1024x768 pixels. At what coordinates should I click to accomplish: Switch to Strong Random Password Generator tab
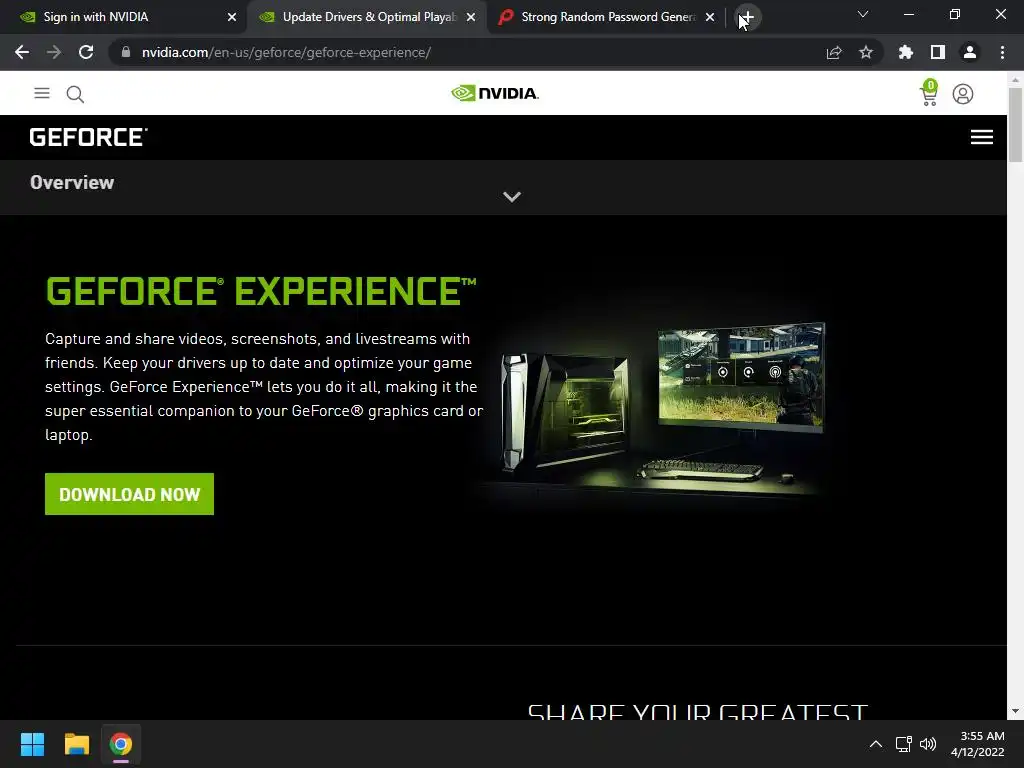[605, 17]
